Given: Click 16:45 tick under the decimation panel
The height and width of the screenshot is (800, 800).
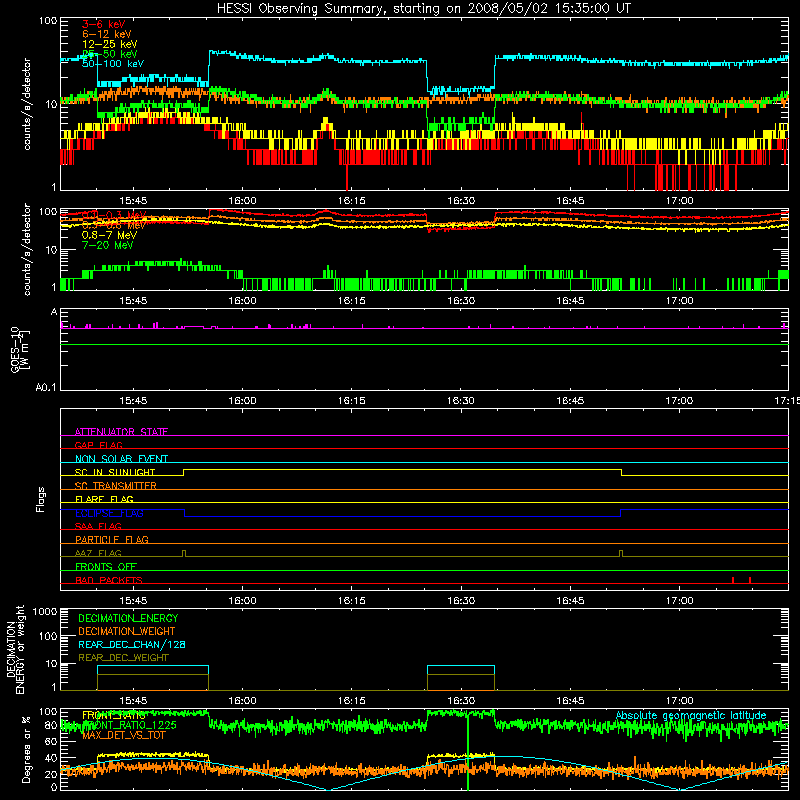Looking at the screenshot, I should point(570,701).
